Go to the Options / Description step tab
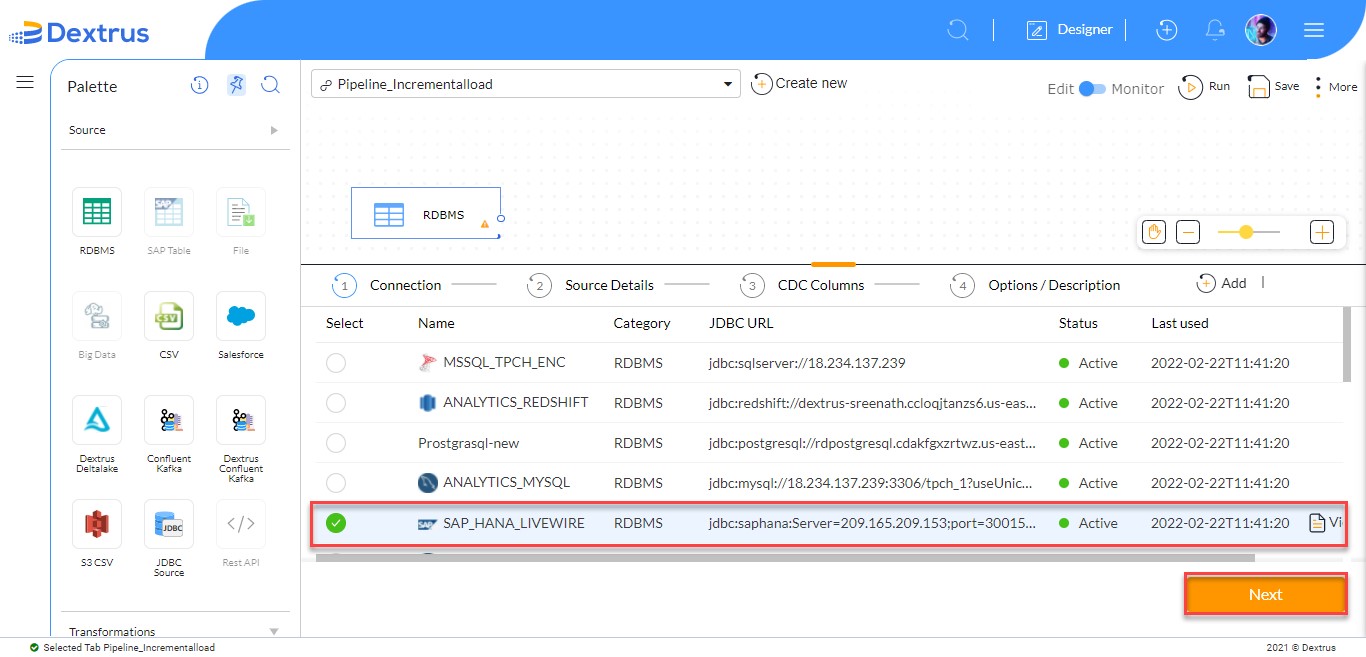This screenshot has height=657, width=1366. tap(1035, 285)
